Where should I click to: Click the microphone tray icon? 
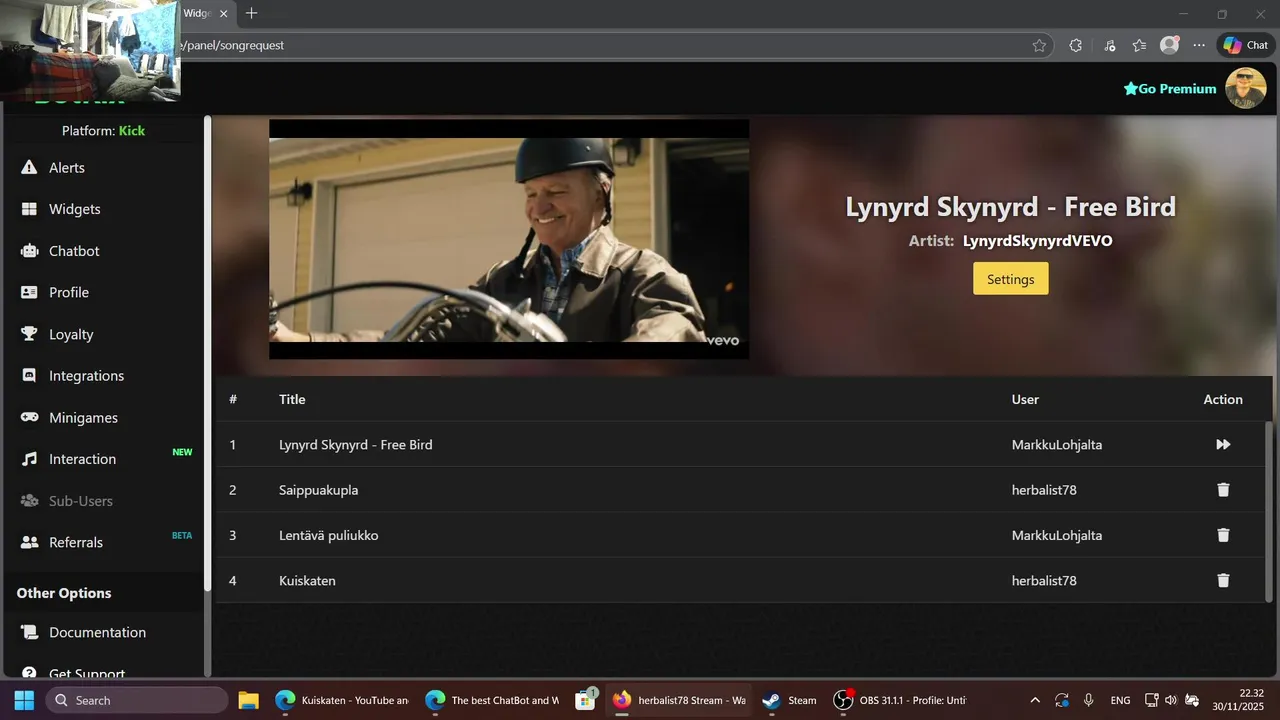[x=1089, y=700]
